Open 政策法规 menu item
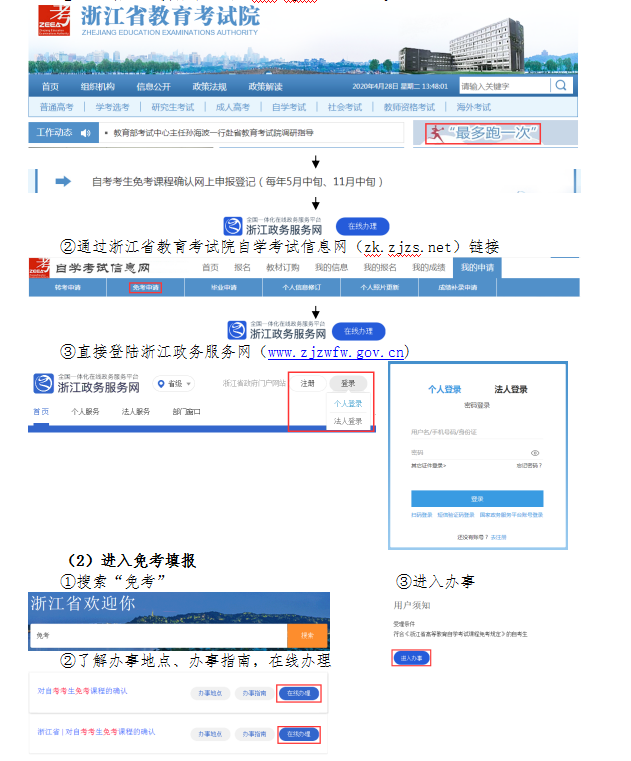 (x=209, y=86)
